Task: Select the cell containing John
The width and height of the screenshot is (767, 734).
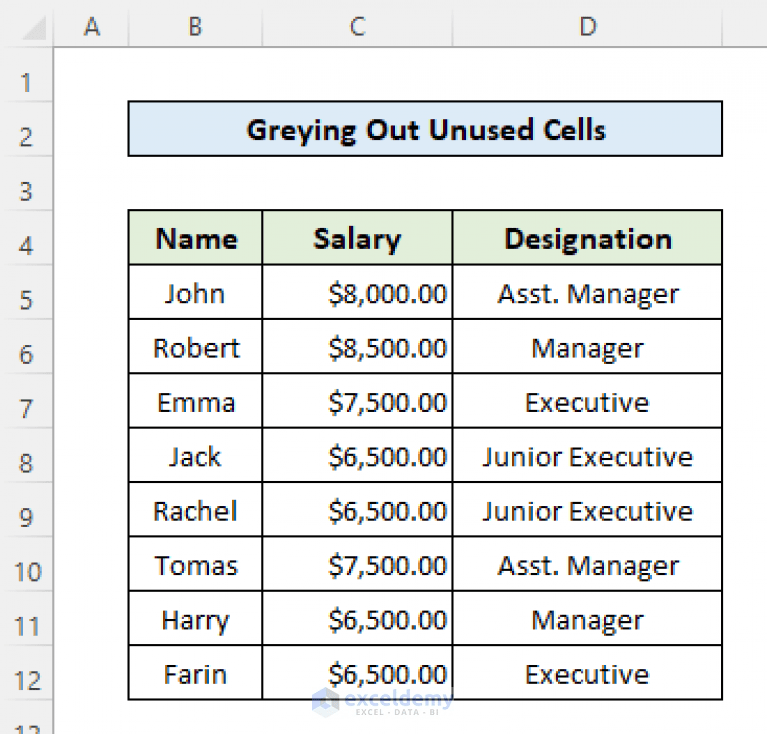Action: 195,292
